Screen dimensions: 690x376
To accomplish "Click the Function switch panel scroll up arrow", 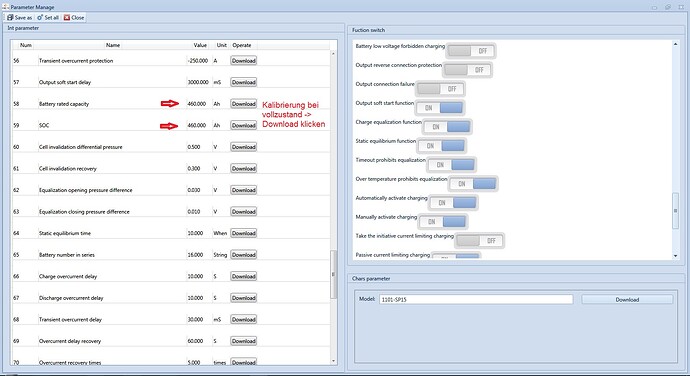I will point(675,44).
